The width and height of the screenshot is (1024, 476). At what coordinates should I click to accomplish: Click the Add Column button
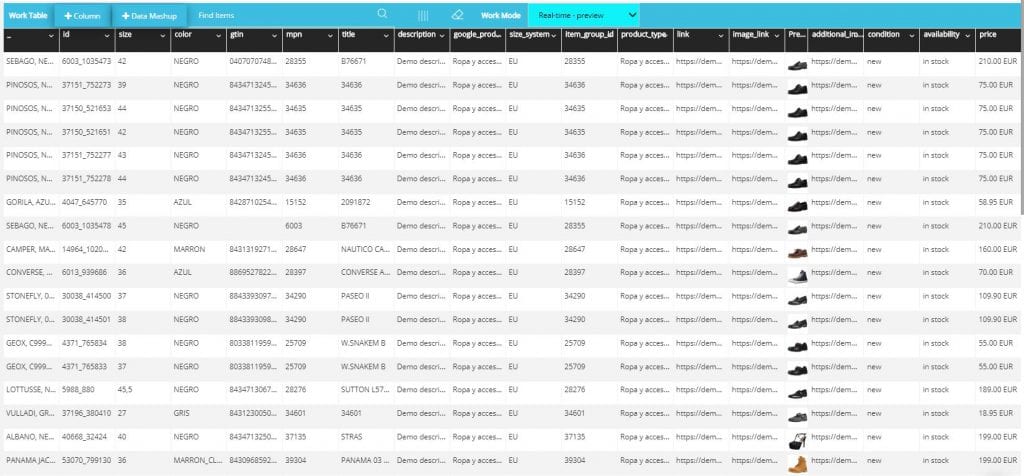click(82, 16)
